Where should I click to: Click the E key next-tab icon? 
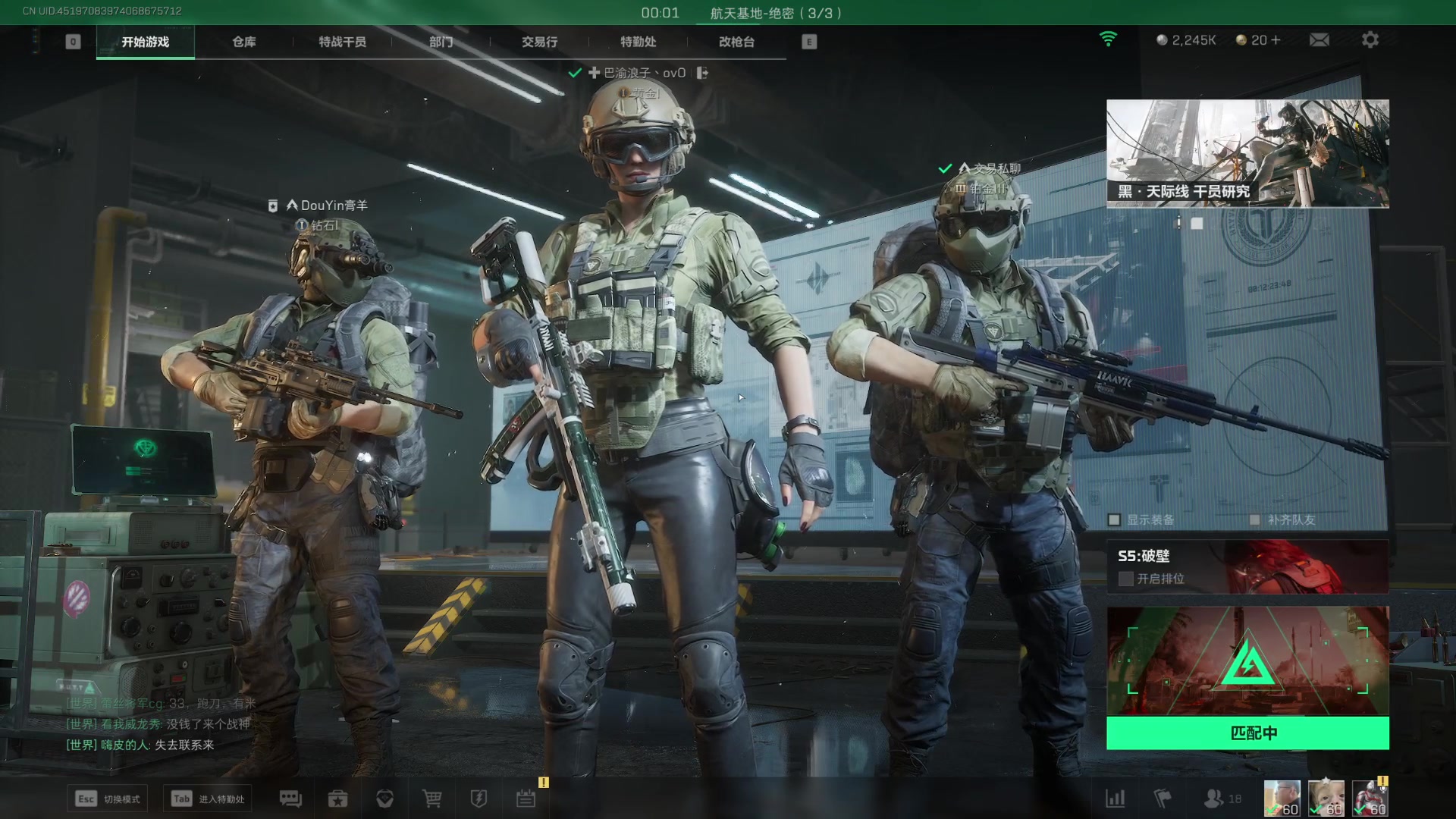[x=809, y=42]
